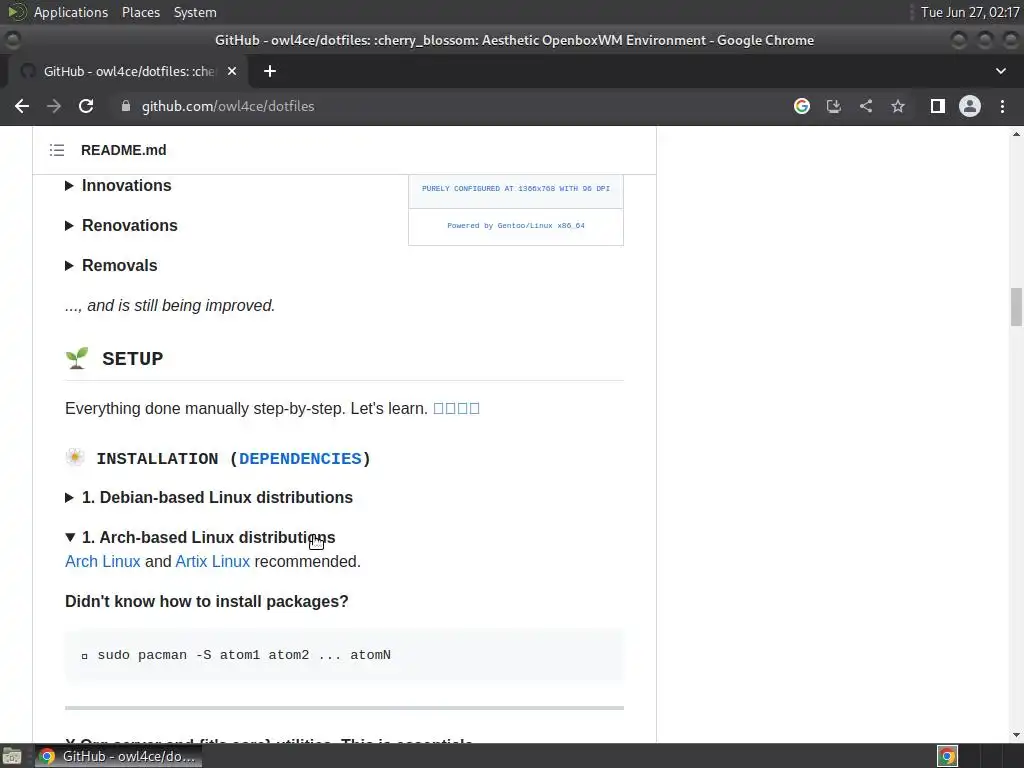Click show desktop icon in bottom panel

pos(12,756)
